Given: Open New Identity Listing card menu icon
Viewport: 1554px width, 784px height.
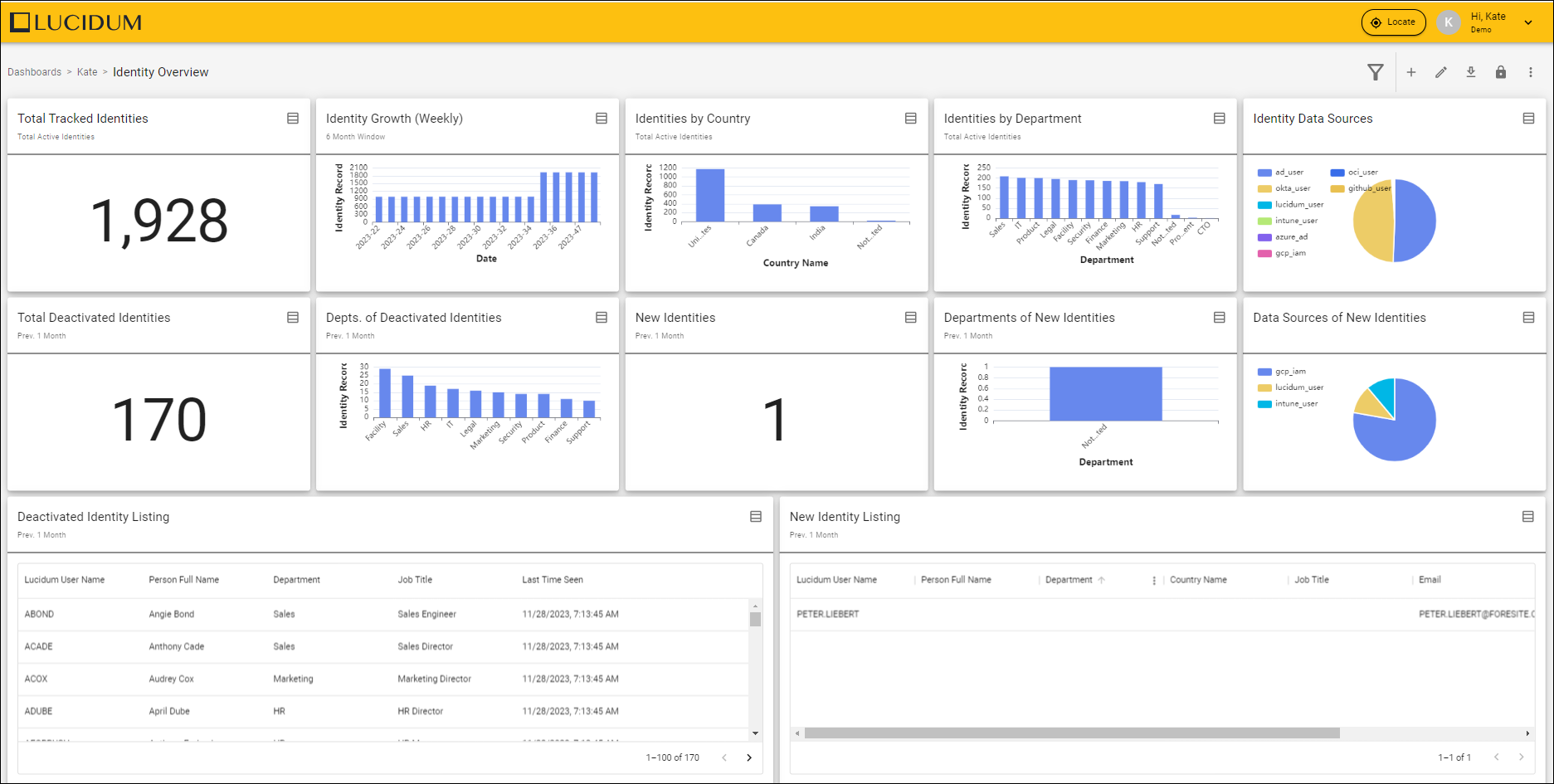Looking at the screenshot, I should tap(1527, 517).
